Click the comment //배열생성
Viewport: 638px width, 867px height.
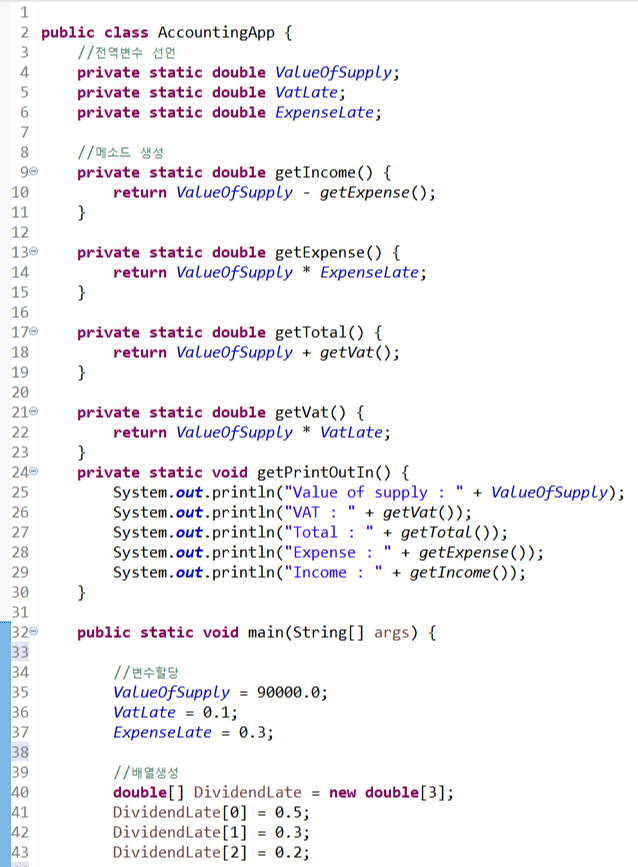(146, 772)
